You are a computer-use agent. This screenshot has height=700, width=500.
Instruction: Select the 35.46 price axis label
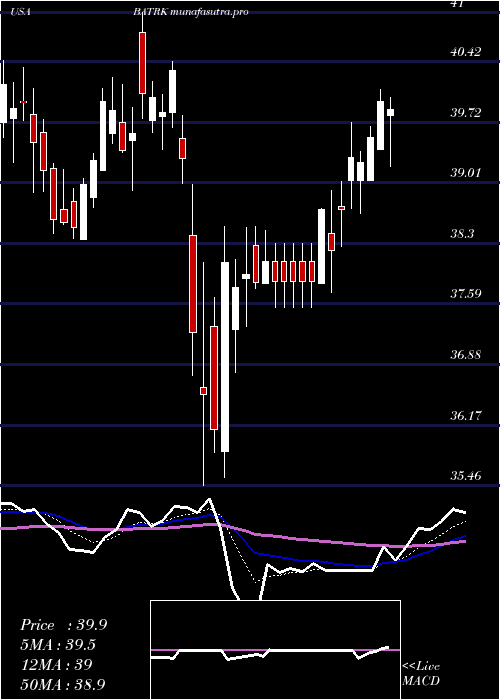[x=466, y=476]
